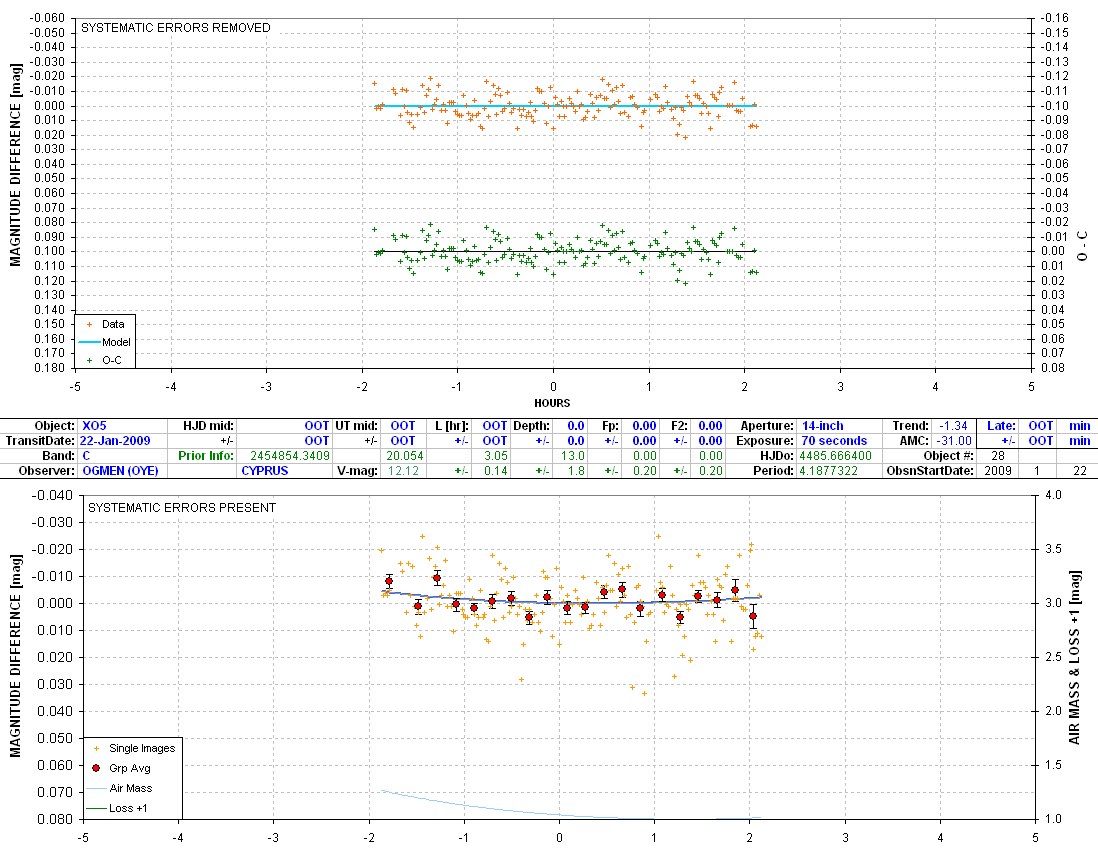Click the HJD mid label cell
Viewport: 1098px width, 849px height.
click(208, 426)
